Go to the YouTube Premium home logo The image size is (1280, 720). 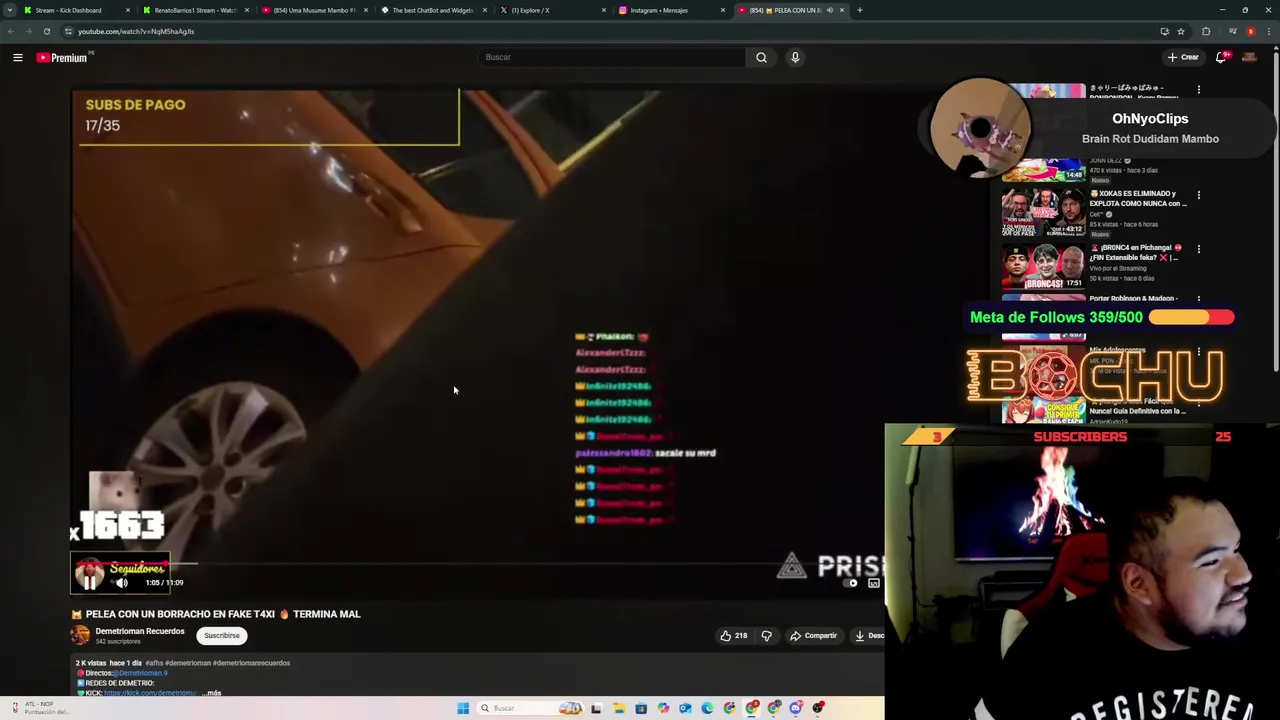(x=63, y=58)
